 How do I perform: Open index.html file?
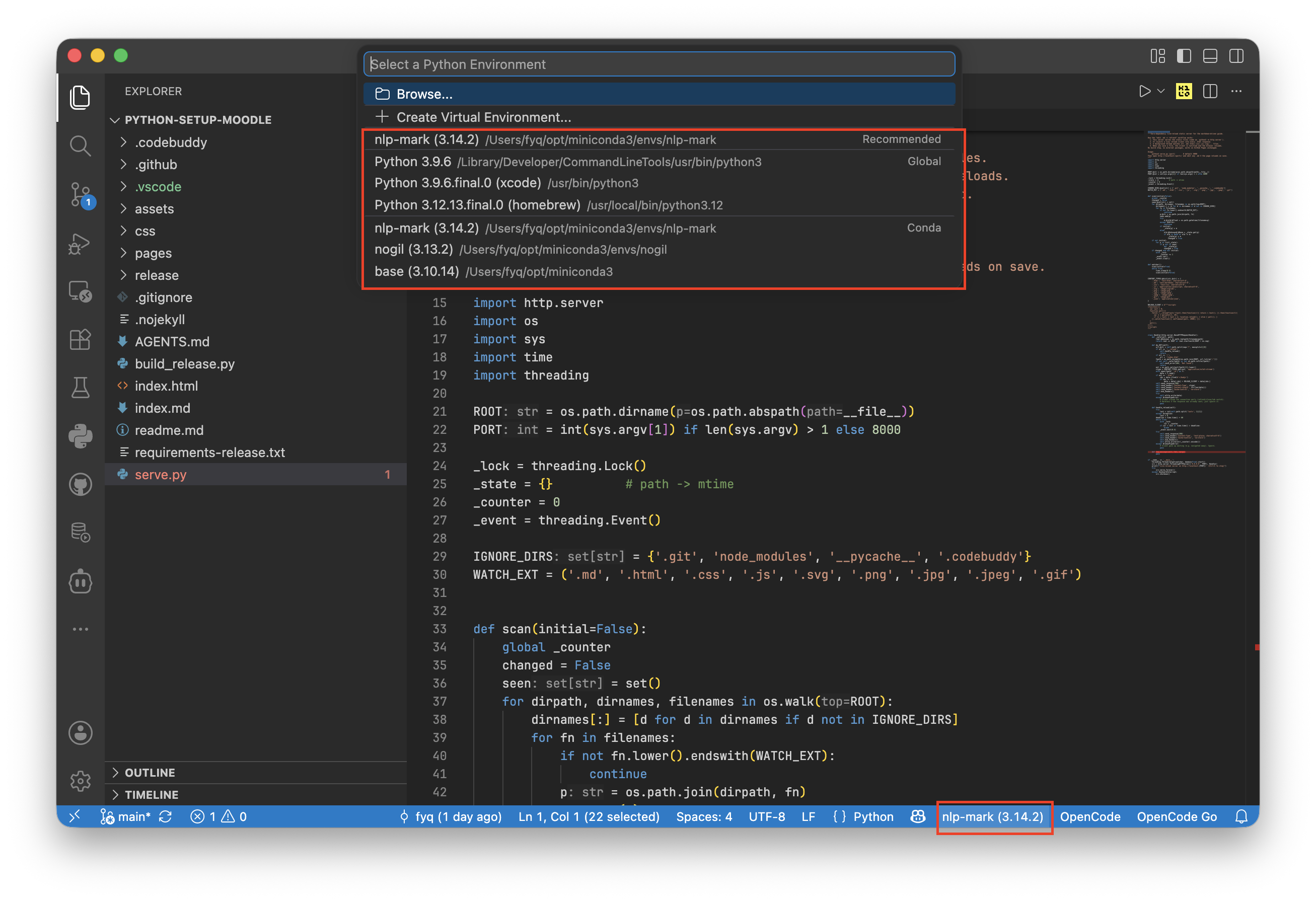(256, 386)
